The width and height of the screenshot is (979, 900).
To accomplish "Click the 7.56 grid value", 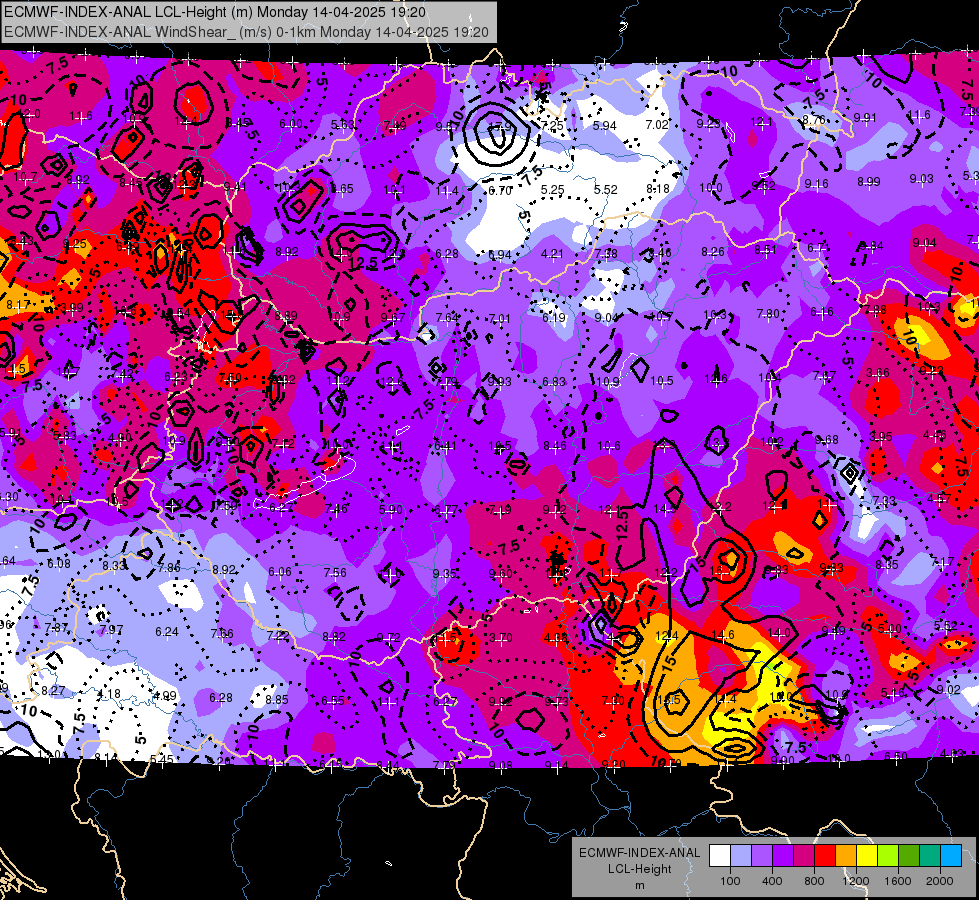I will 335,573.
